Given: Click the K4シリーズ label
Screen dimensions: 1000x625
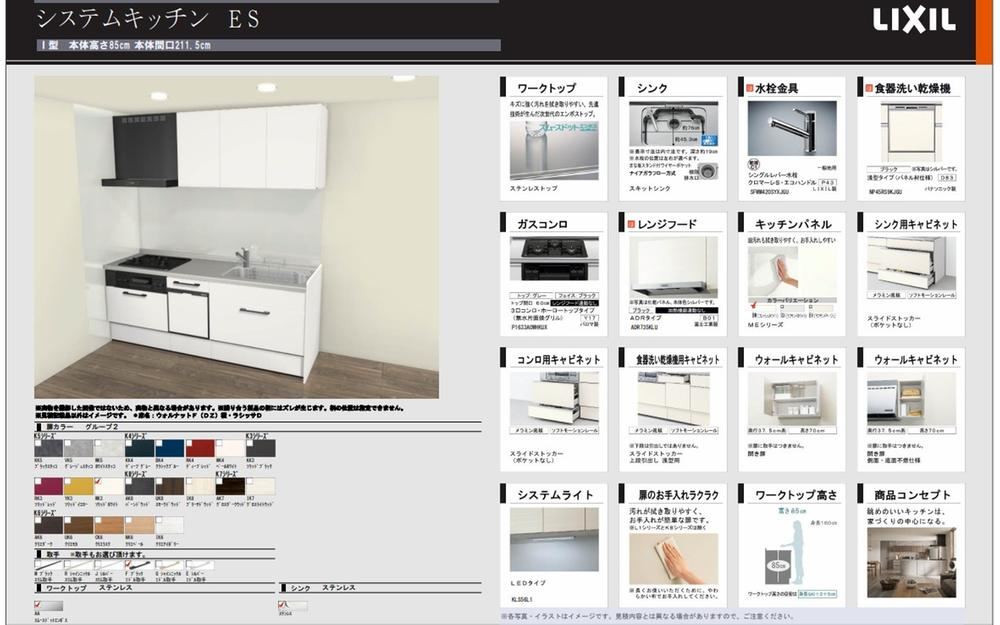Looking at the screenshot, I should pos(135,436).
